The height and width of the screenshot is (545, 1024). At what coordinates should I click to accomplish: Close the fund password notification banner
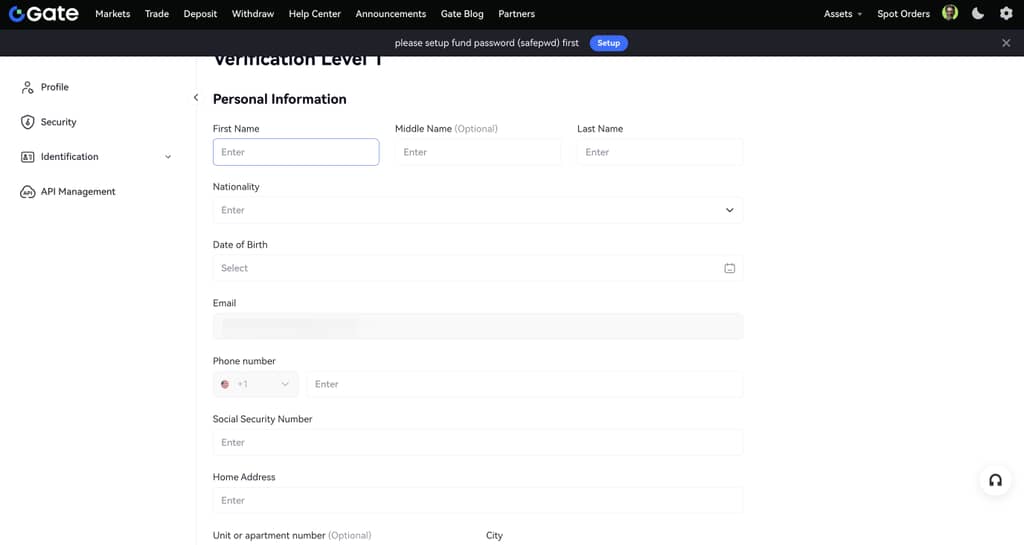pos(1006,43)
